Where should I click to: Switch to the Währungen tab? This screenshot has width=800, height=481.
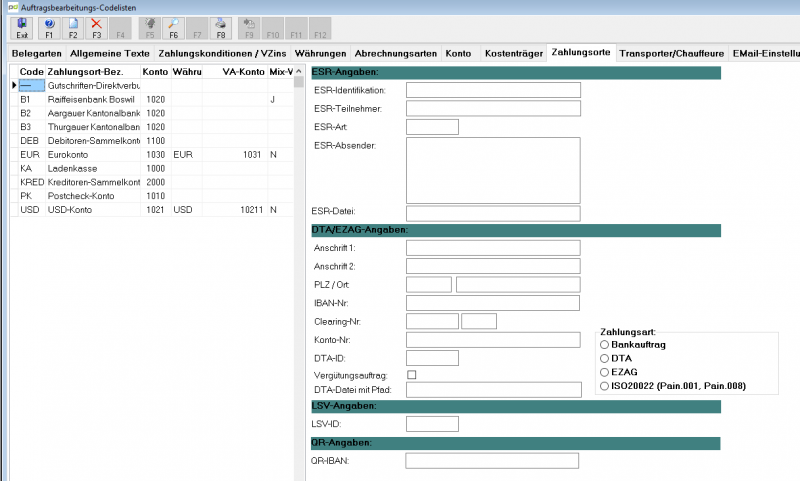[320, 54]
